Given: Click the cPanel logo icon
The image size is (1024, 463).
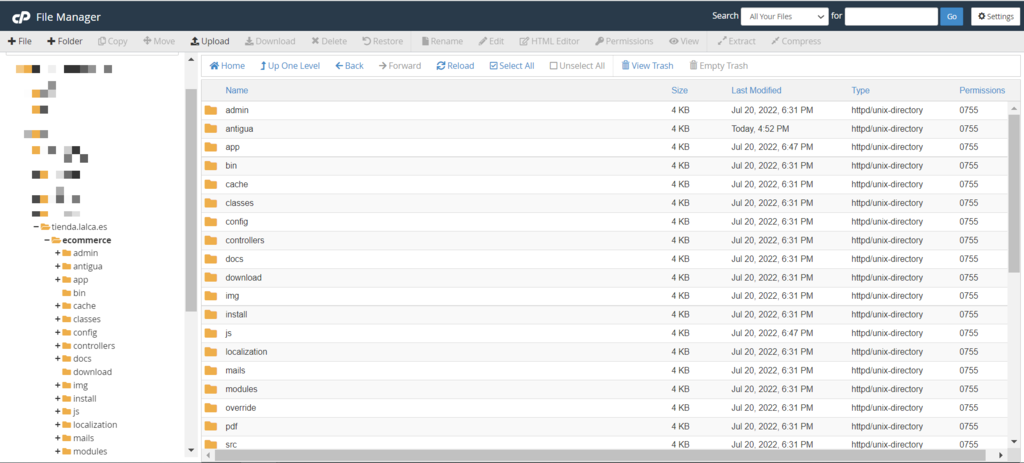Looking at the screenshot, I should 22,17.
